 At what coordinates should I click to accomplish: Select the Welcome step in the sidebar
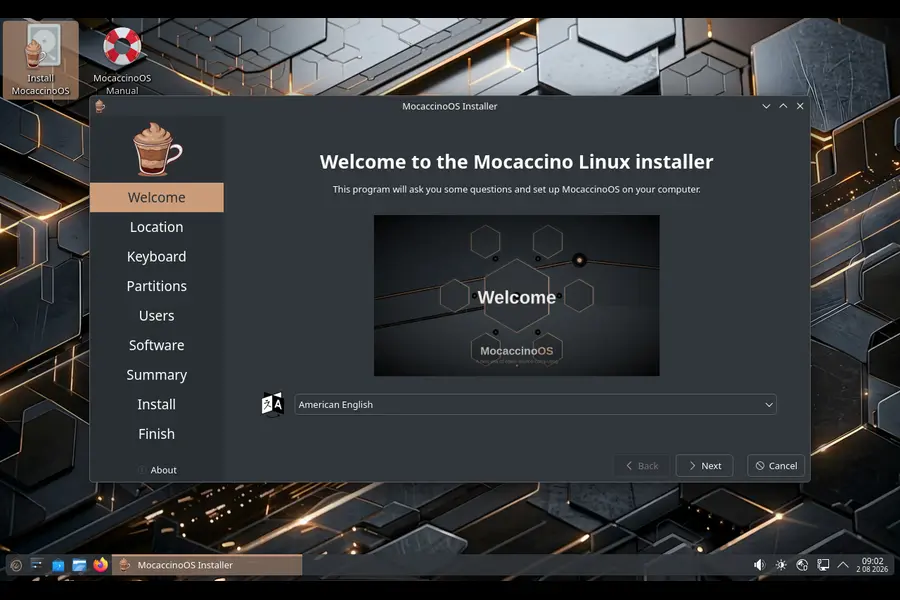click(157, 198)
